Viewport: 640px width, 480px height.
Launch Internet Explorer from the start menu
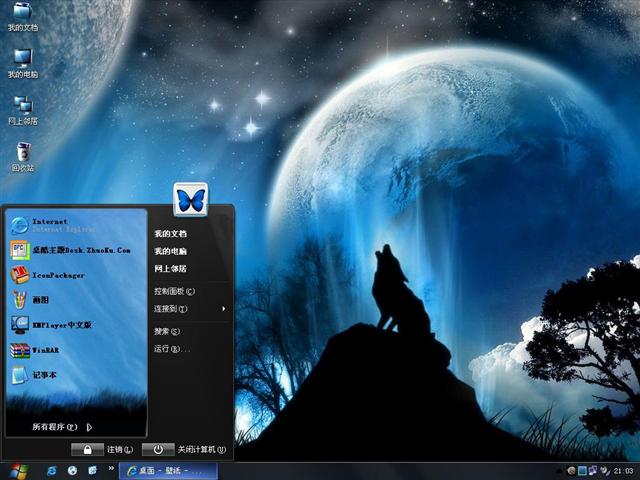(77, 225)
